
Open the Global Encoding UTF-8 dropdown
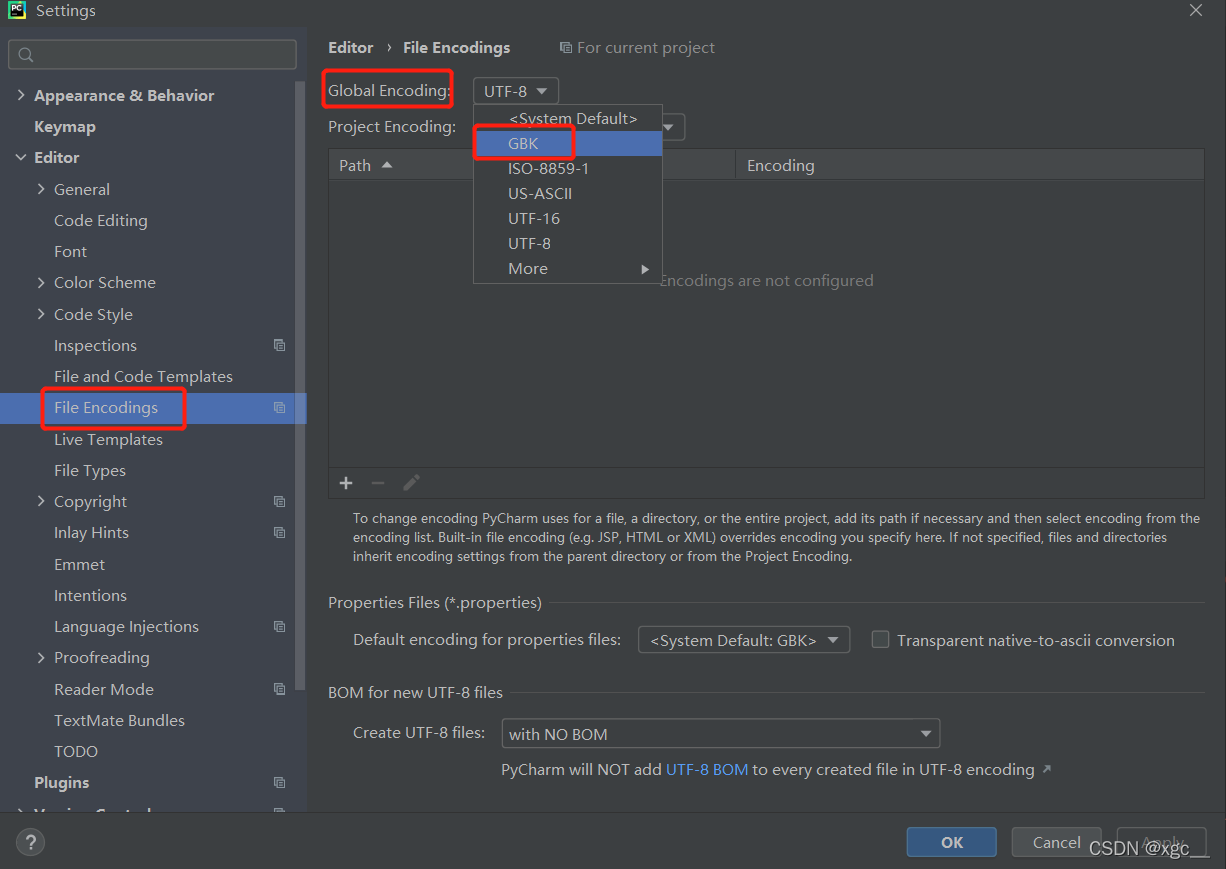pyautogui.click(x=516, y=91)
